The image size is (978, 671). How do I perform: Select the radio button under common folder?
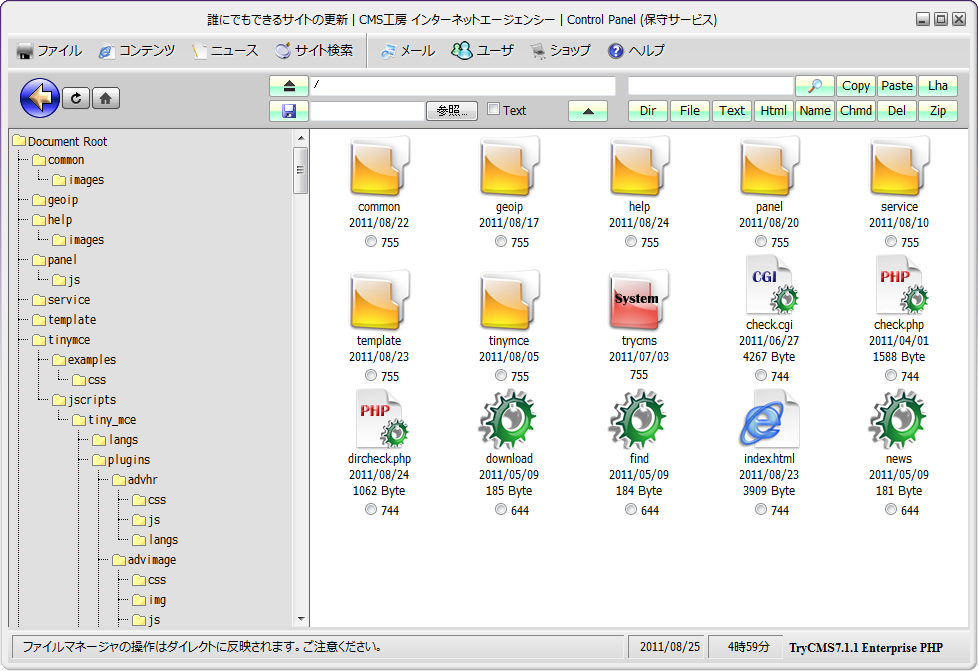(371, 242)
